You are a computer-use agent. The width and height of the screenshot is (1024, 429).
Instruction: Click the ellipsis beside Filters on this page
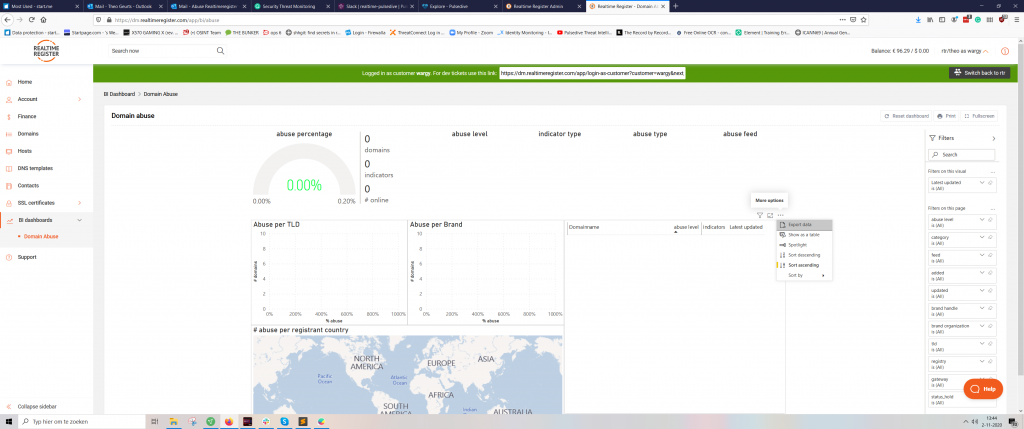(993, 208)
